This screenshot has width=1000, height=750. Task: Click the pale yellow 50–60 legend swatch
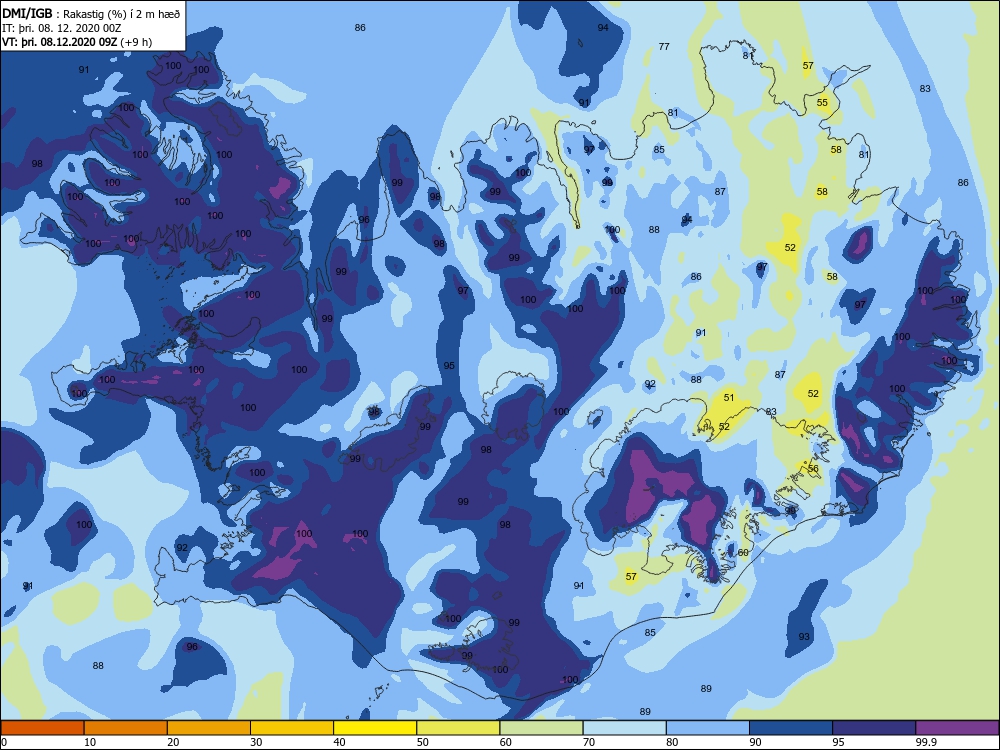pos(458,728)
